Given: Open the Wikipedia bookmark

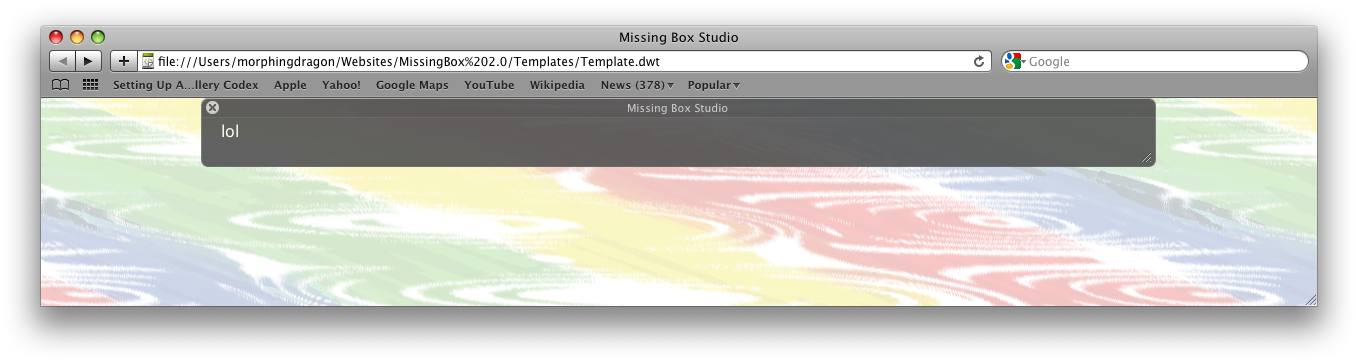Looking at the screenshot, I should [557, 85].
